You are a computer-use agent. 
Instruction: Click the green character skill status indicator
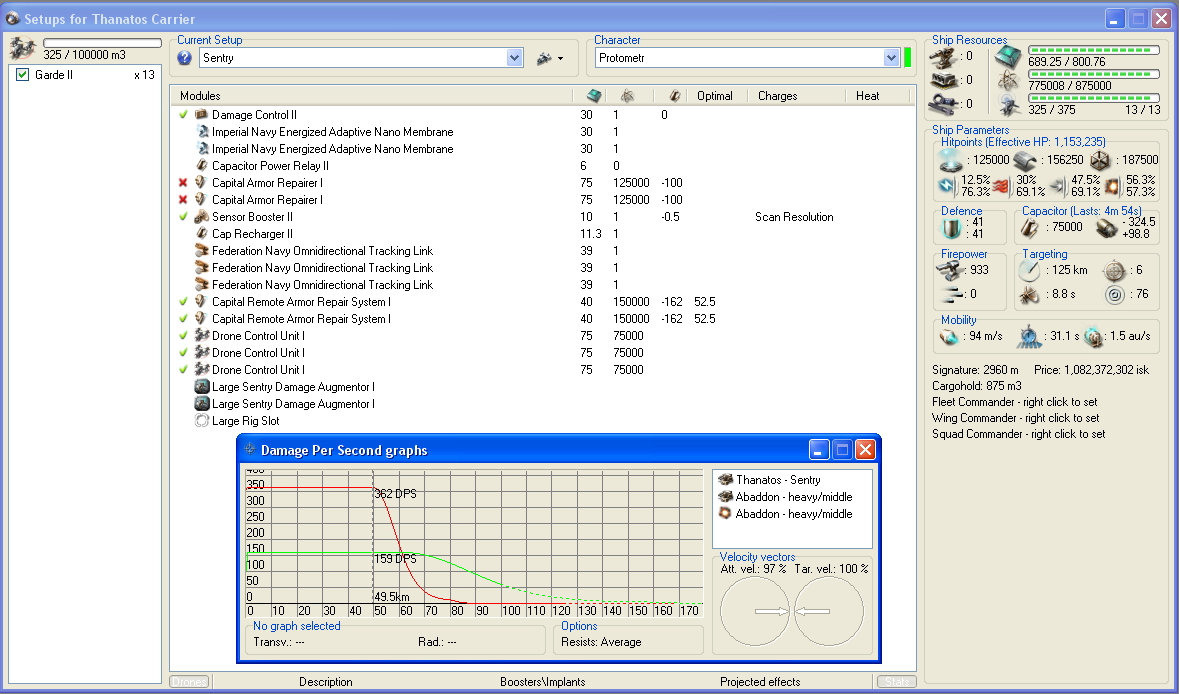[908, 58]
